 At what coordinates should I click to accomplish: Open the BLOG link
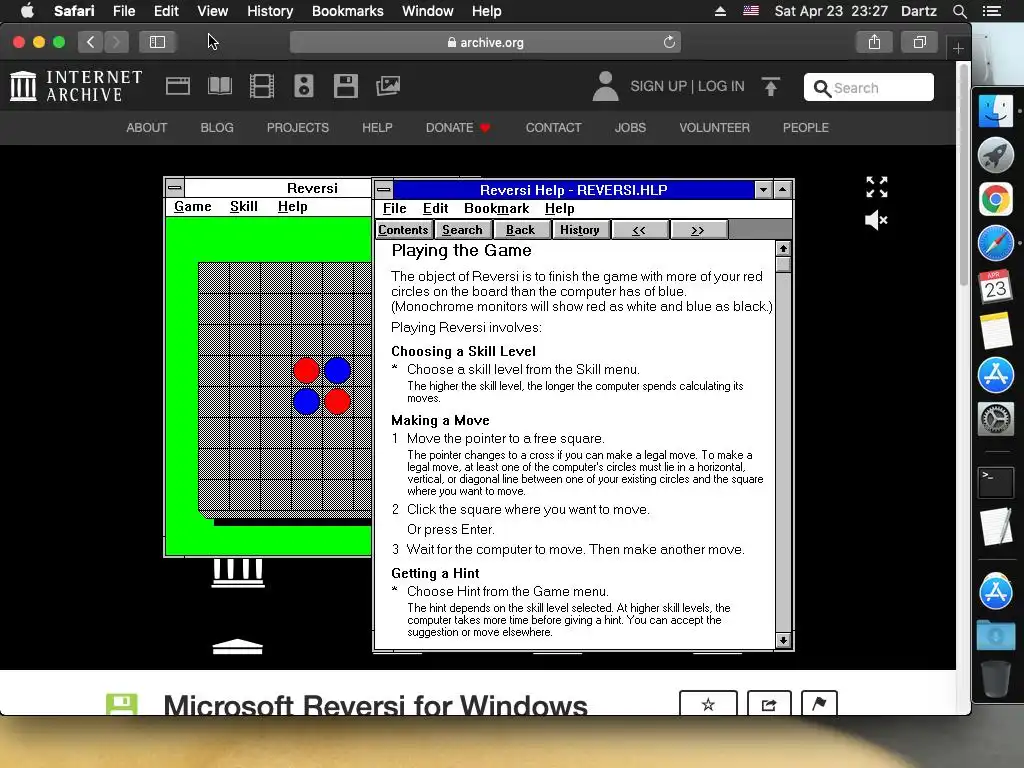[x=217, y=128]
